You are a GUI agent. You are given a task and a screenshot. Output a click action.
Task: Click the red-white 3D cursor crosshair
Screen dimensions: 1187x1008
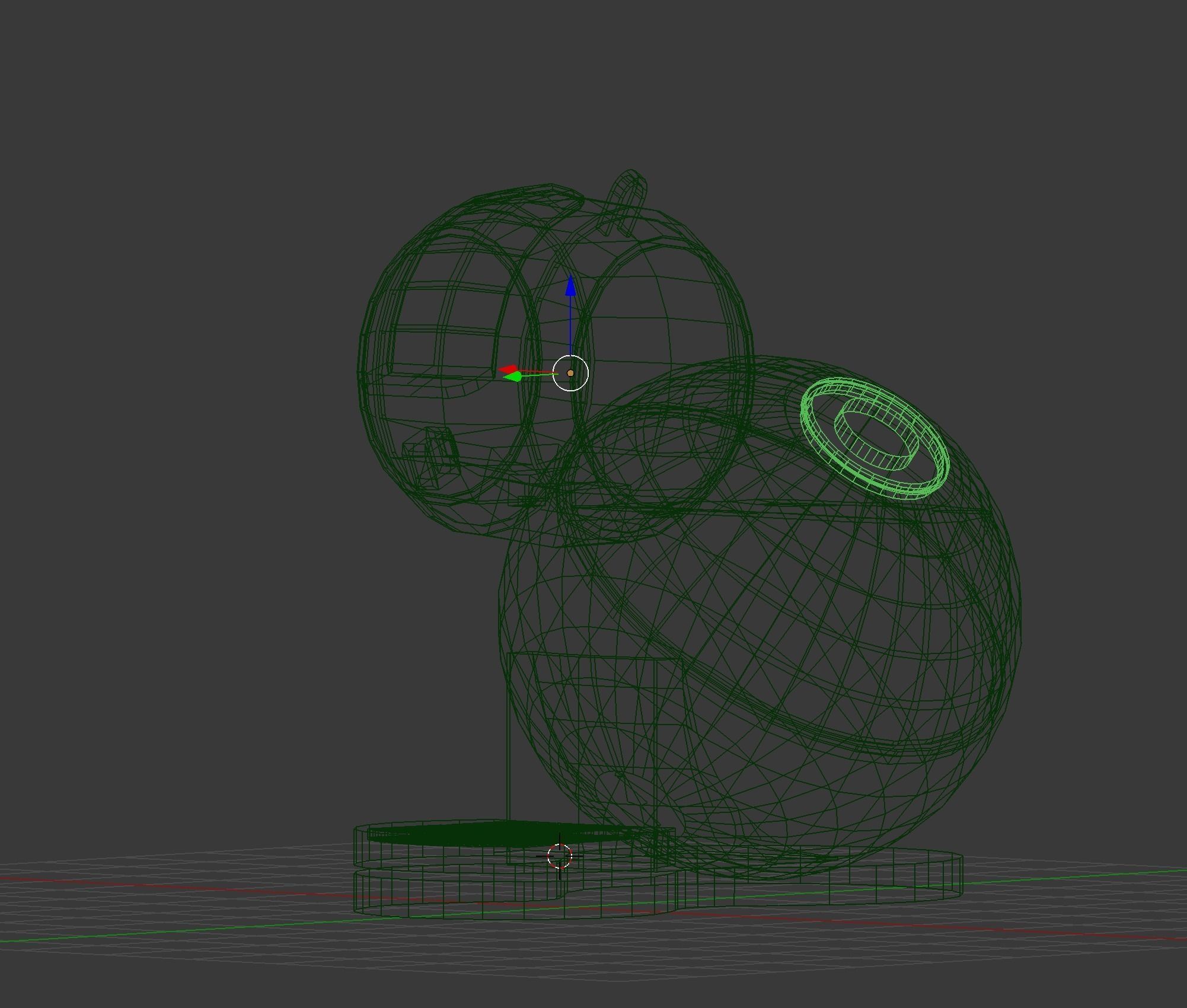pyautogui.click(x=559, y=856)
